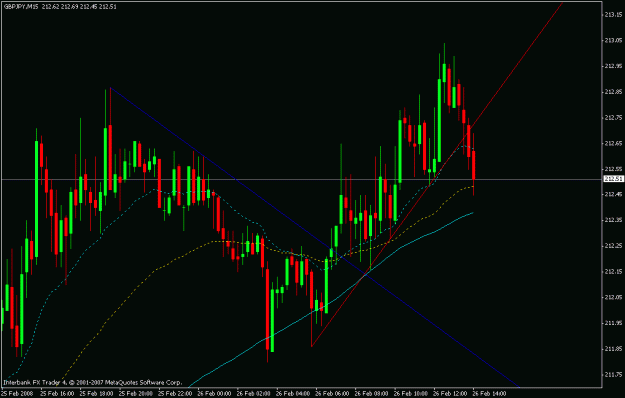Click the Interbank FX Trader 4 copyright text
The height and width of the screenshot is (398, 625).
[92, 382]
